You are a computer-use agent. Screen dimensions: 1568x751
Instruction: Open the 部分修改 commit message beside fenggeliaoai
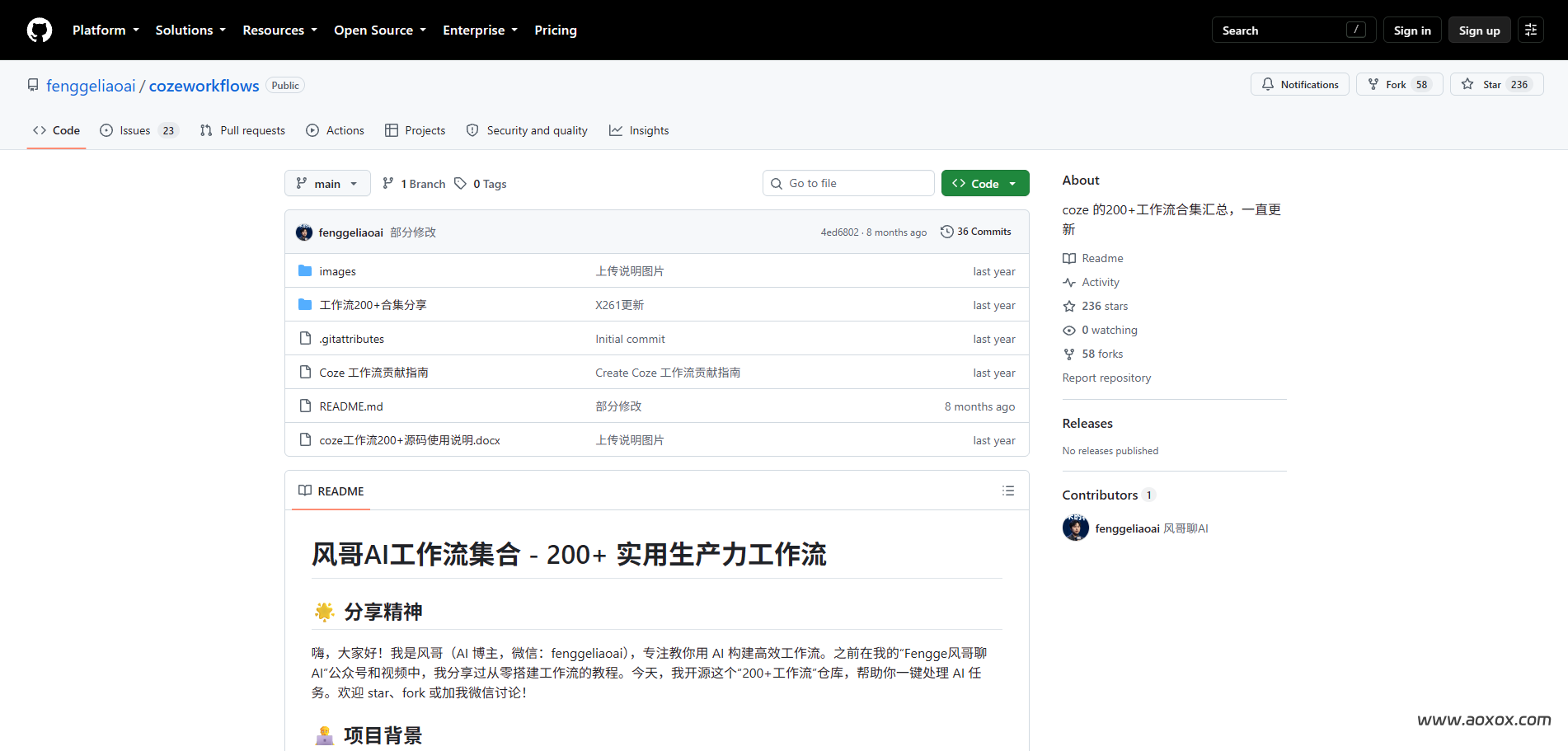pos(413,232)
